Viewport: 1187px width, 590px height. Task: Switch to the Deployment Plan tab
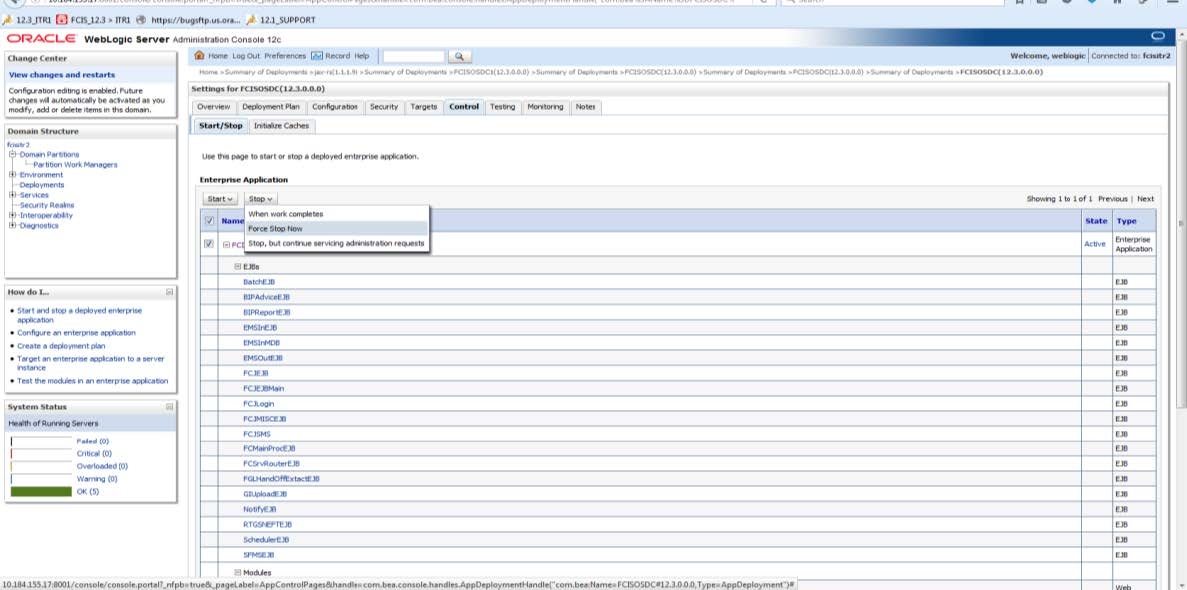(x=271, y=107)
